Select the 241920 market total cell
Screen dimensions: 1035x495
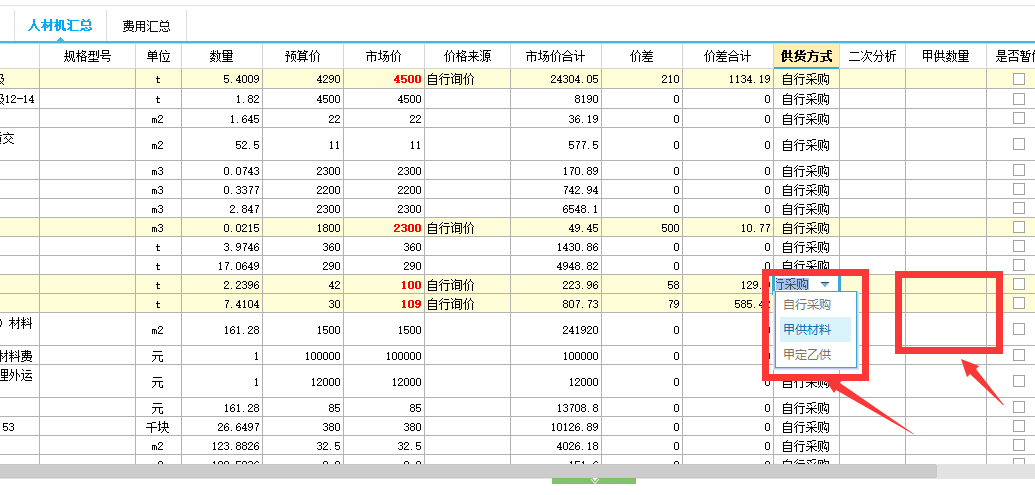pyautogui.click(x=556, y=329)
